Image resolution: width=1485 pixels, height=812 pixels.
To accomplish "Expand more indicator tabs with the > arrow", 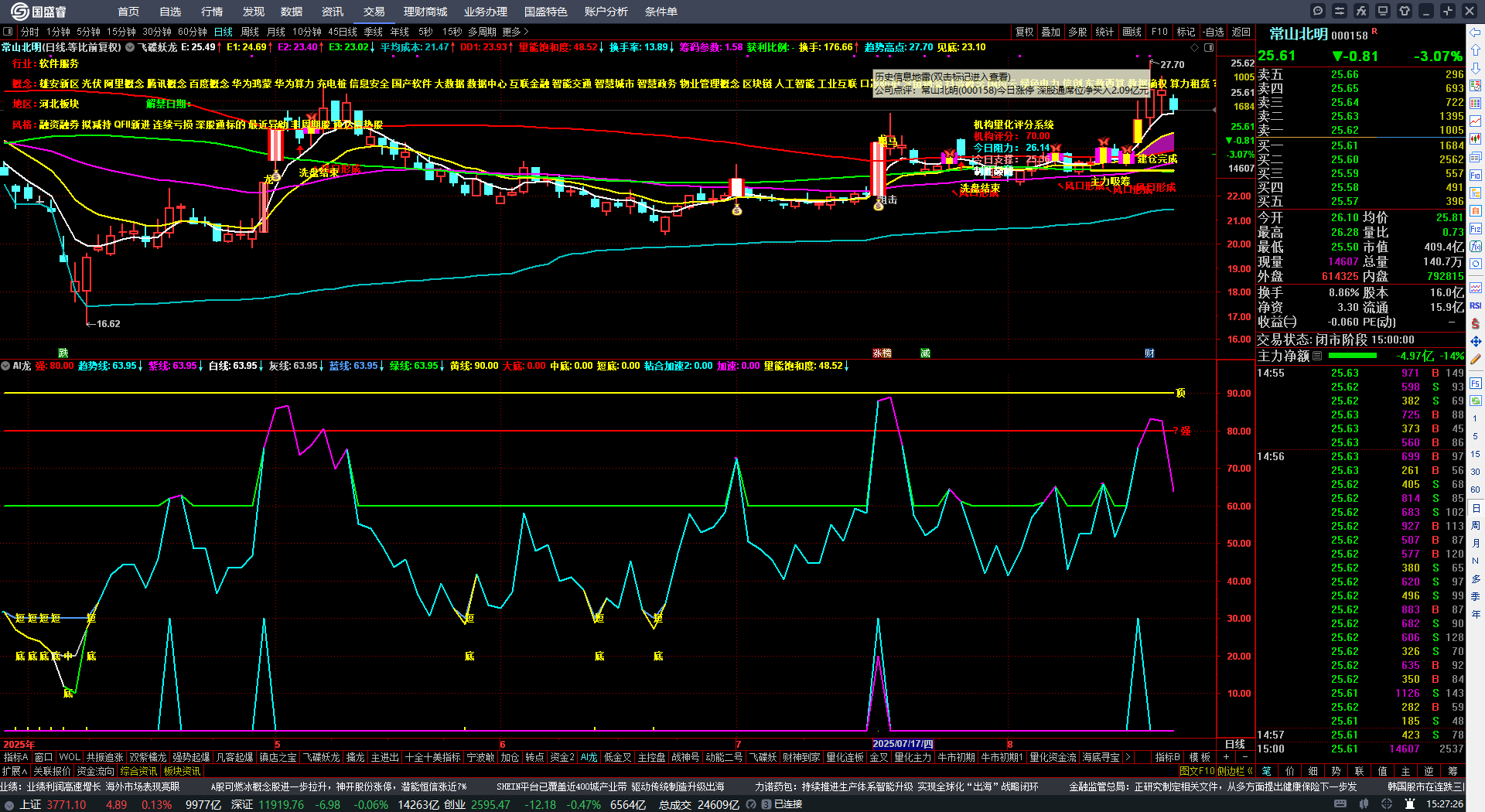I will [1128, 757].
